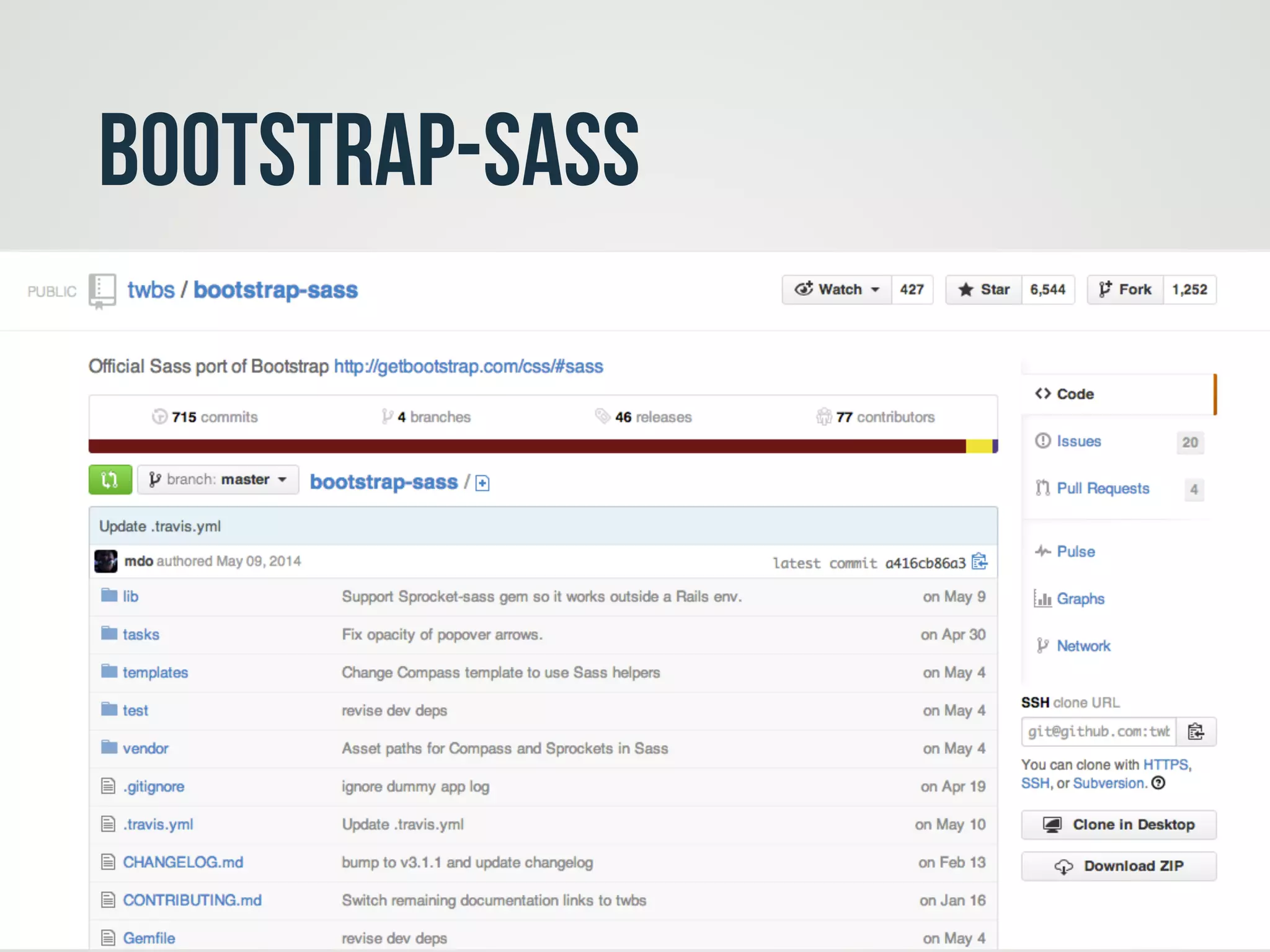Copy SSH clone URL with clipboard button
This screenshot has width=1270, height=952.
[x=1196, y=732]
